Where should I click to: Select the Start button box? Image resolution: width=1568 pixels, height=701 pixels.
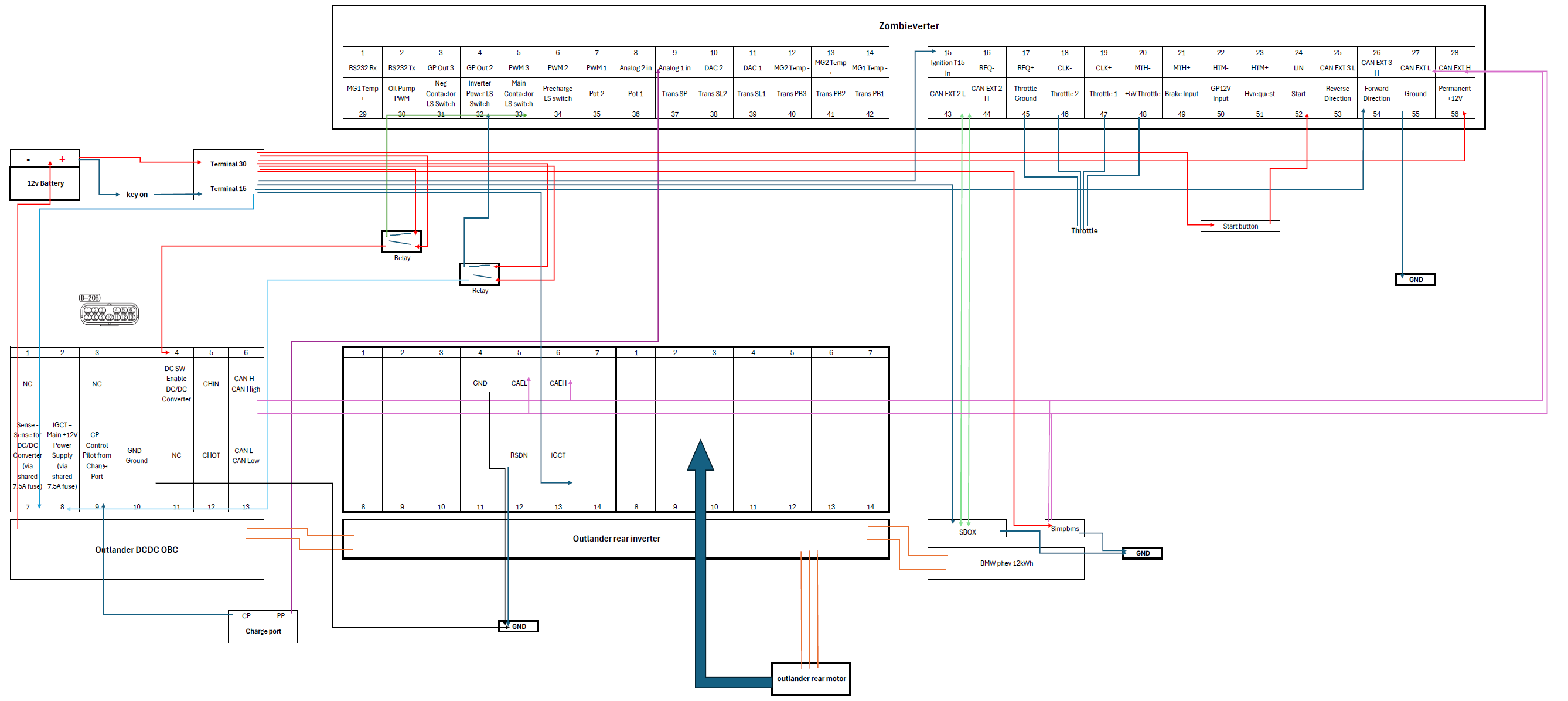pyautogui.click(x=1239, y=226)
